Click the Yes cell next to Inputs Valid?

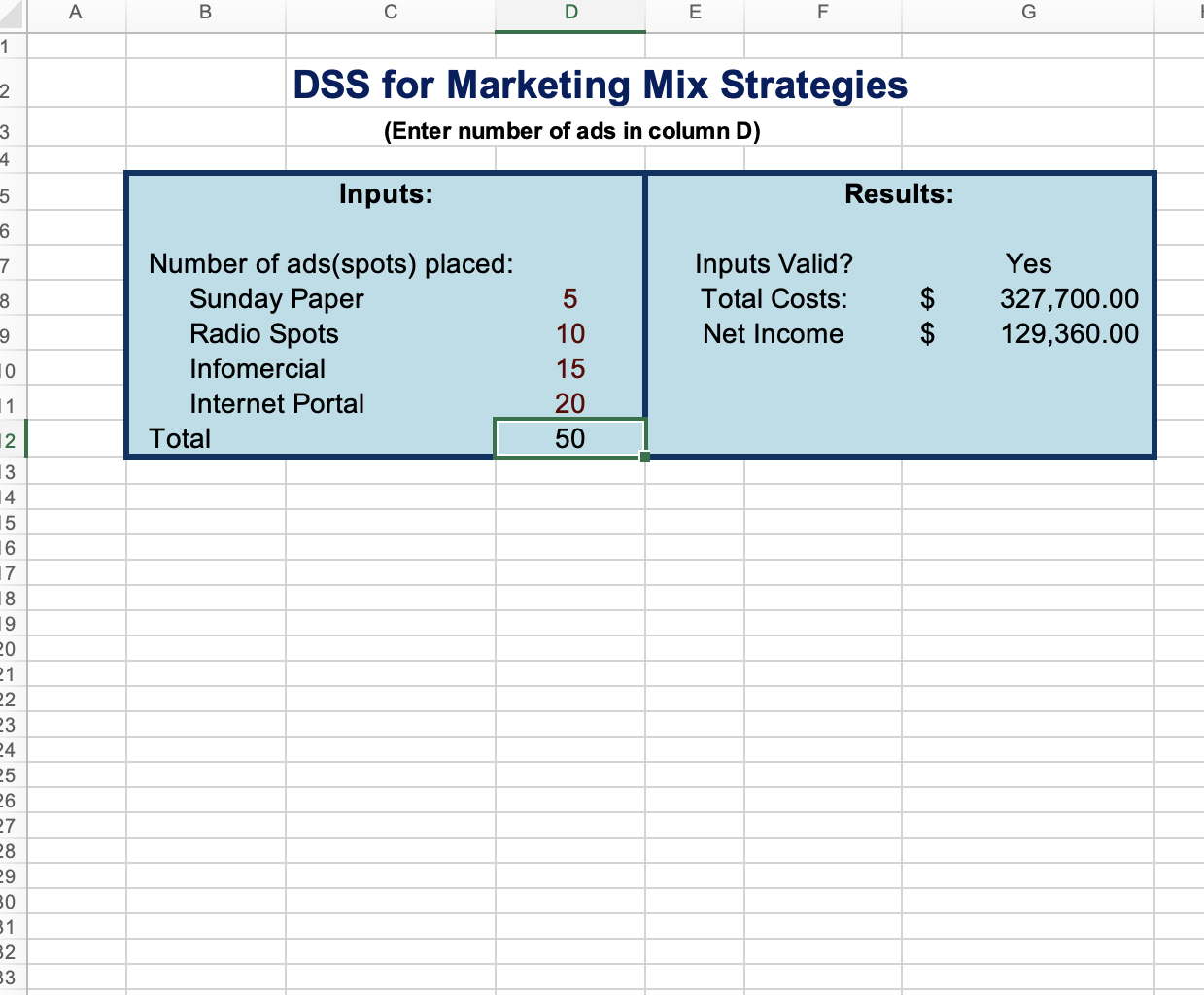click(x=1028, y=263)
